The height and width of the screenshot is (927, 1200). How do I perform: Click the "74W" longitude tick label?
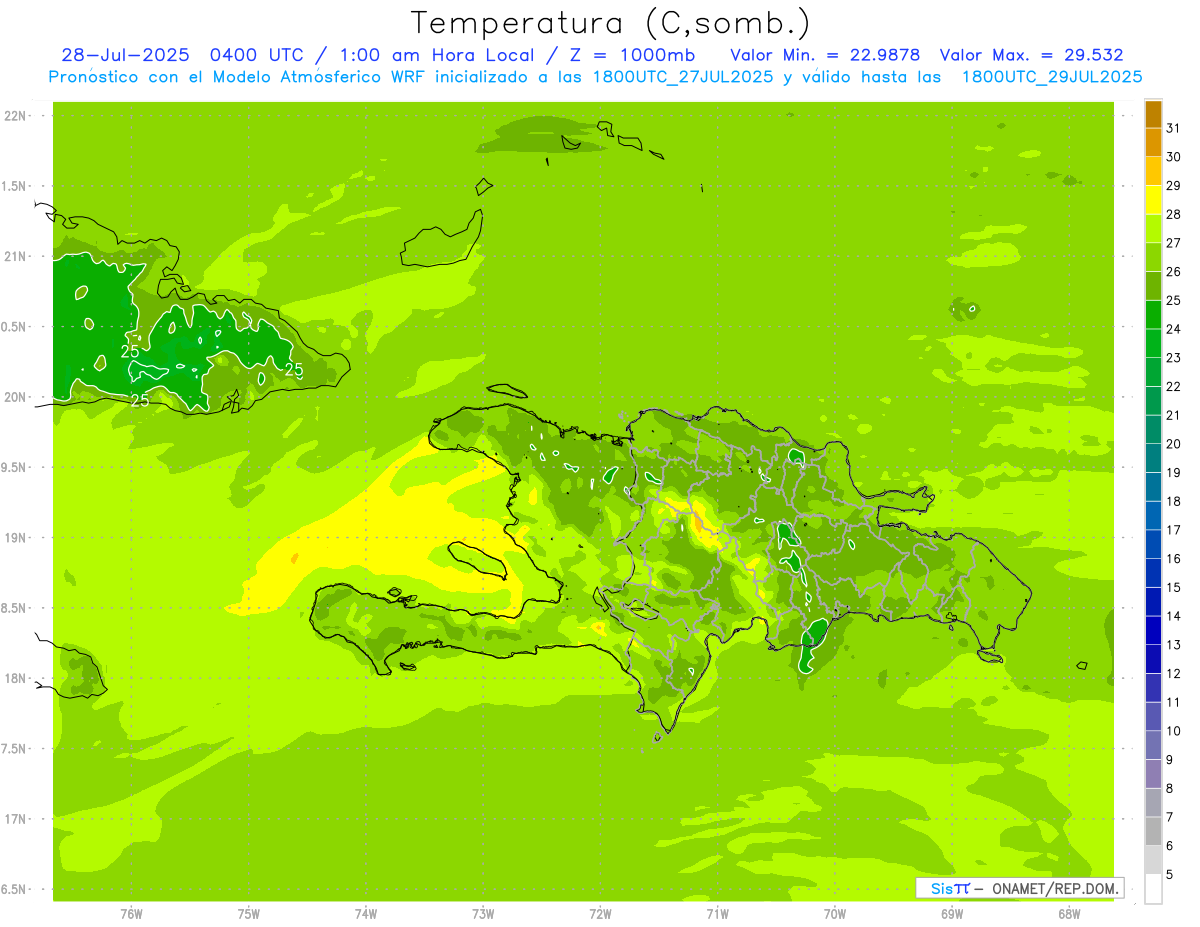tap(365, 914)
